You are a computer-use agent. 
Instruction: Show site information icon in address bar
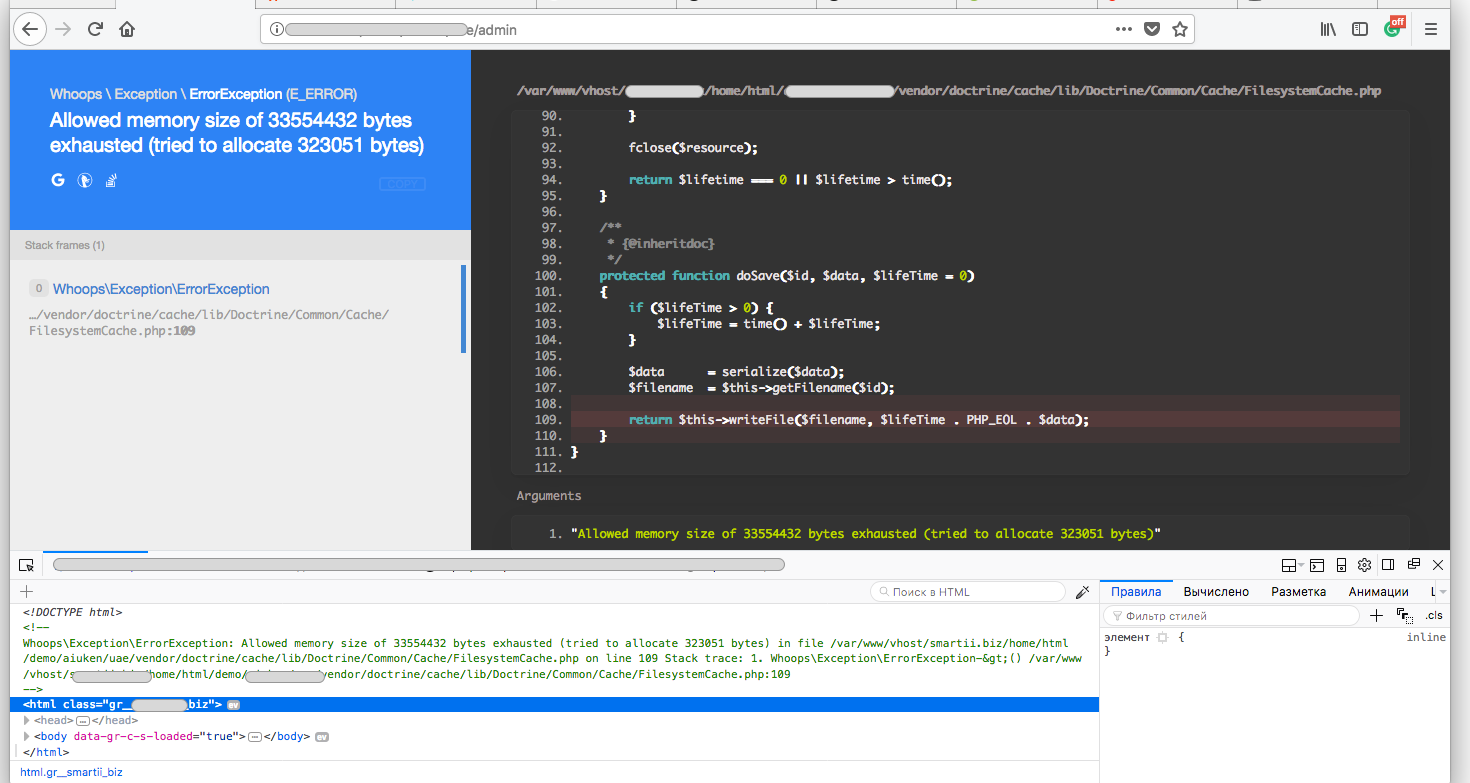tap(277, 30)
